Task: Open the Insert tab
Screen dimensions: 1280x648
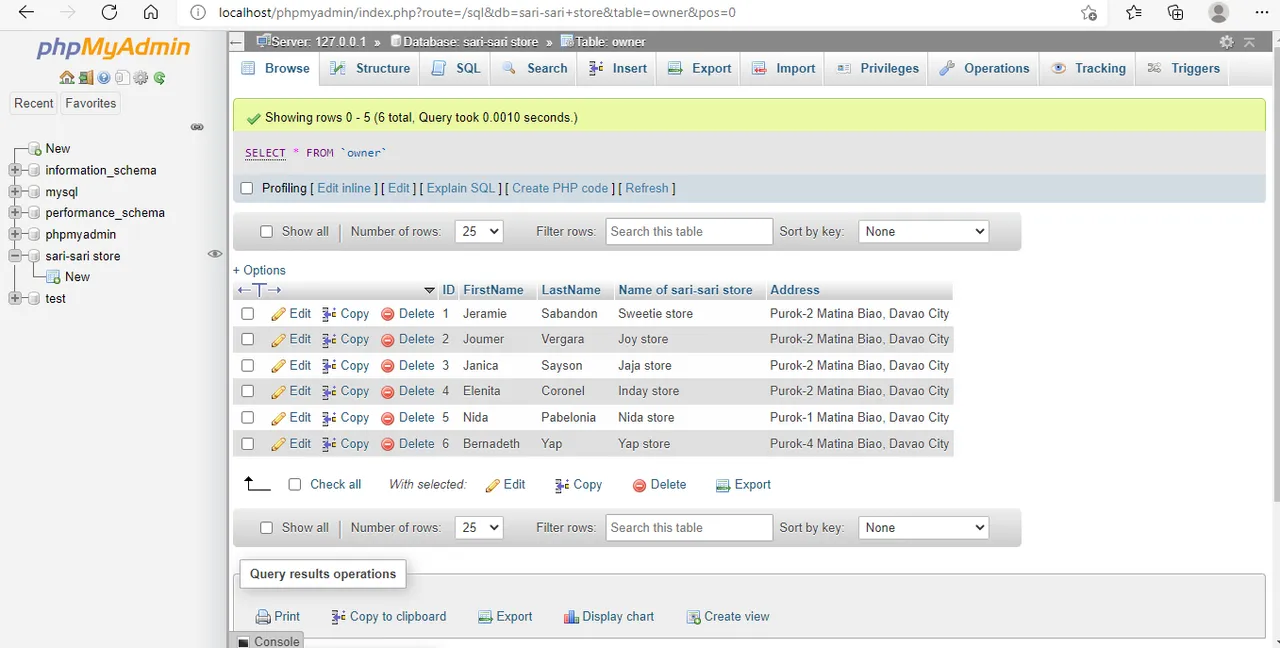Action: click(x=617, y=68)
